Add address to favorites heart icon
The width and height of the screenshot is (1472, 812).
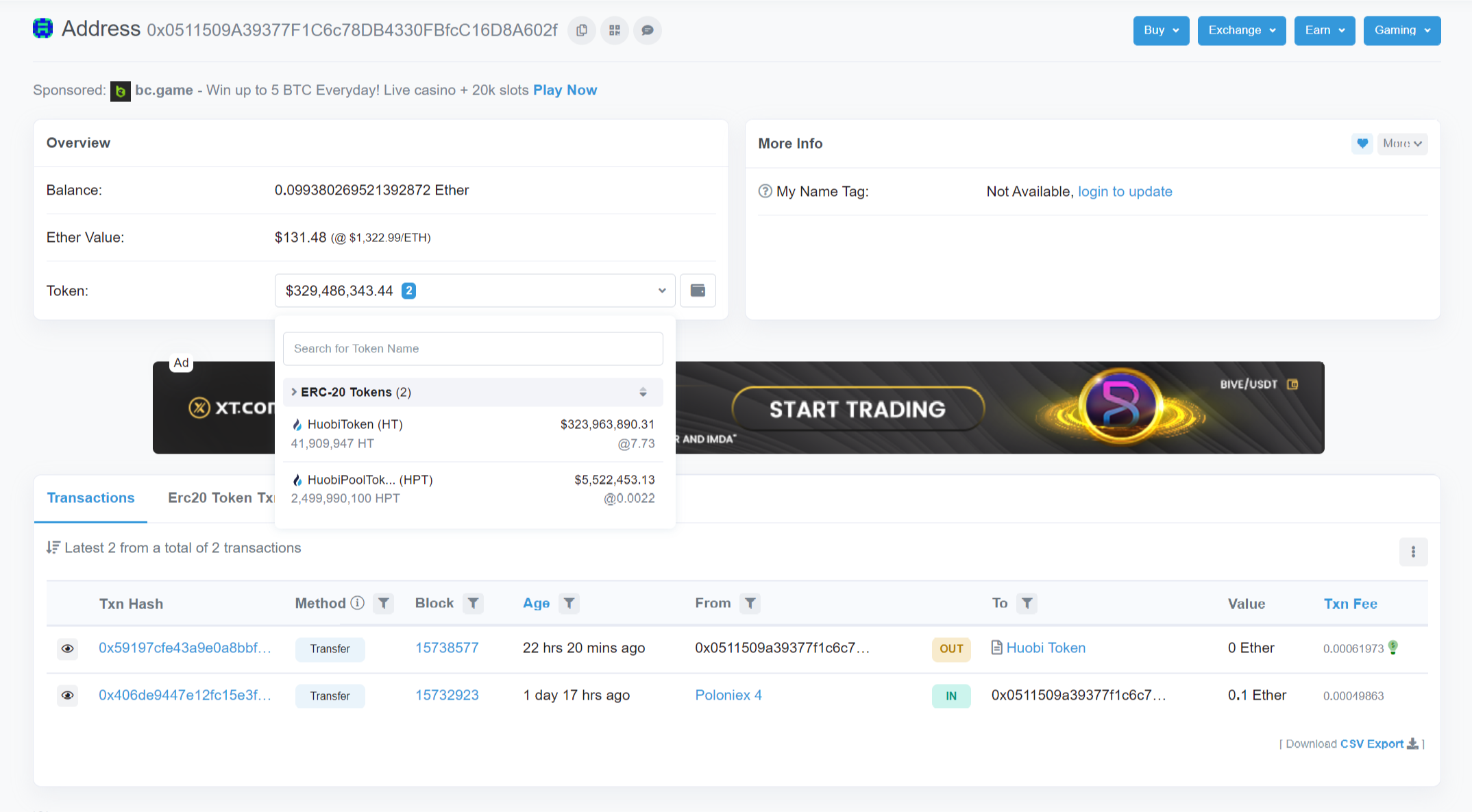[x=1362, y=143]
